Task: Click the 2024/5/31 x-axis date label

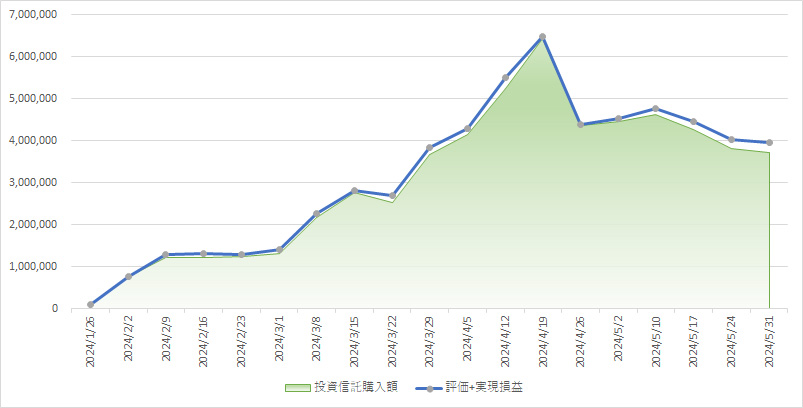Action: click(769, 341)
